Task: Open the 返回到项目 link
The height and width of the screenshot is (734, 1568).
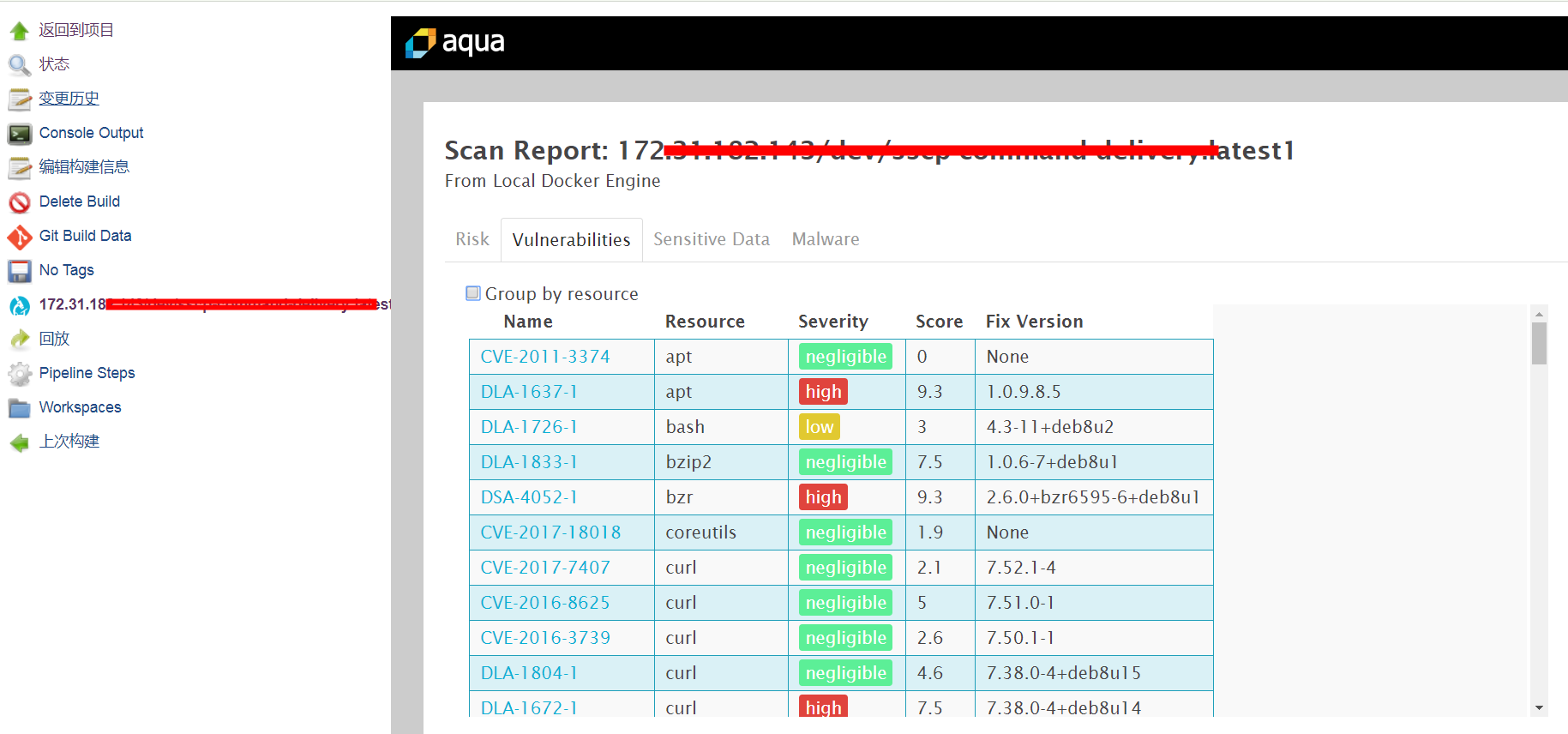Action: 76,30
